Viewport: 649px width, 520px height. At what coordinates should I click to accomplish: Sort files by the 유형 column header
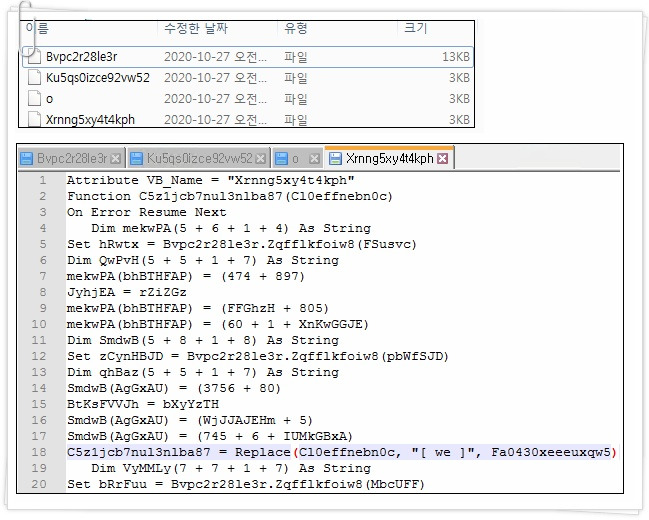296,28
